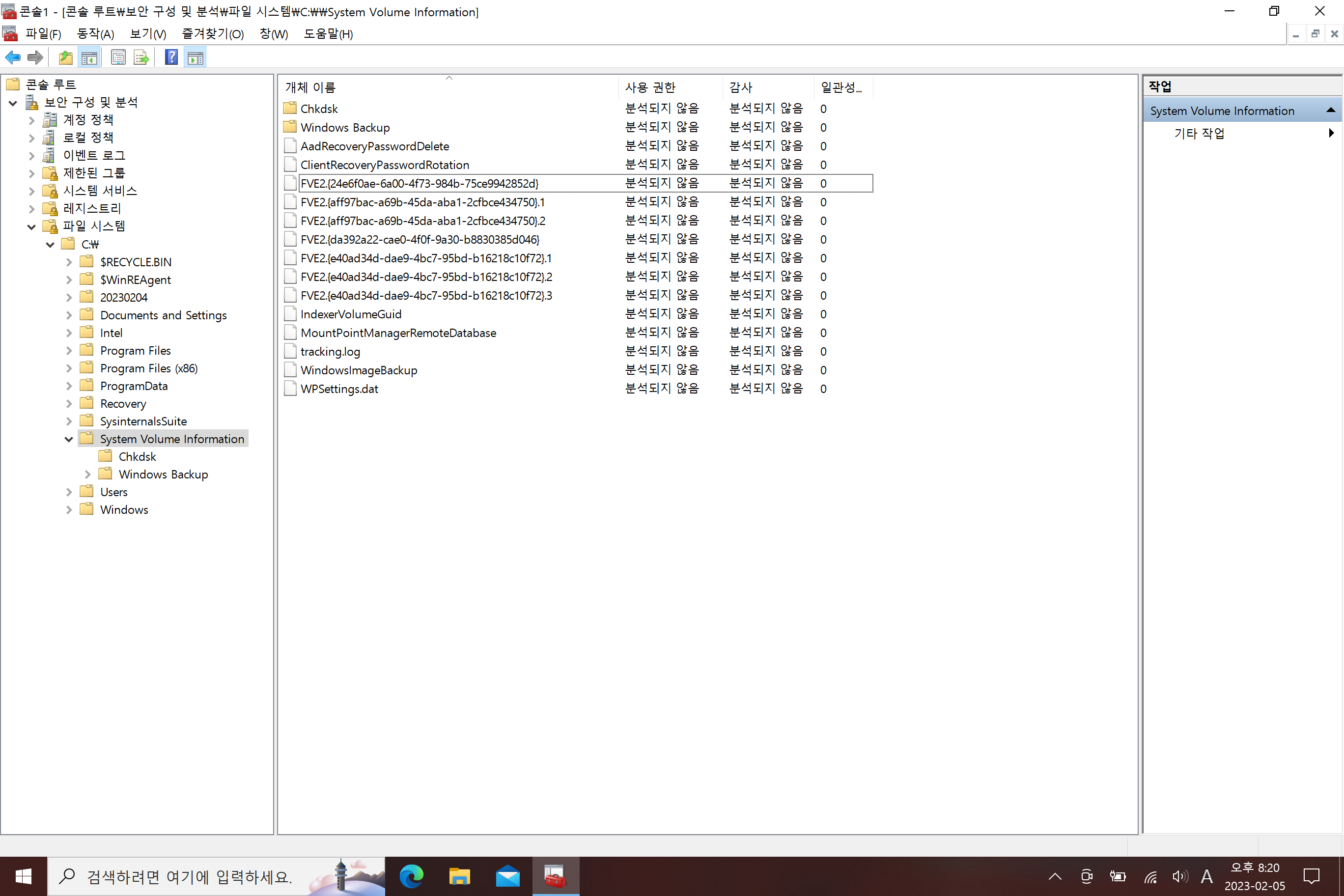Toggle the action pane toolbar icon
This screenshot has width=1344, height=896.
tap(195, 56)
